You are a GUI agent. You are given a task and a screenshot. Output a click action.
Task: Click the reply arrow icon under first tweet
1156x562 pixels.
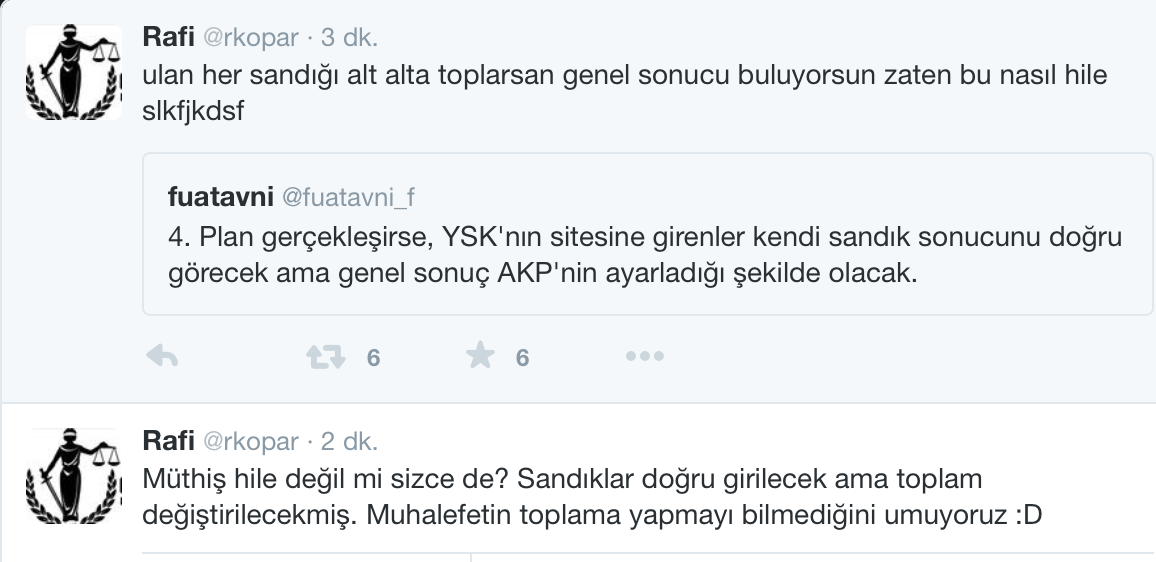pyautogui.click(x=162, y=356)
